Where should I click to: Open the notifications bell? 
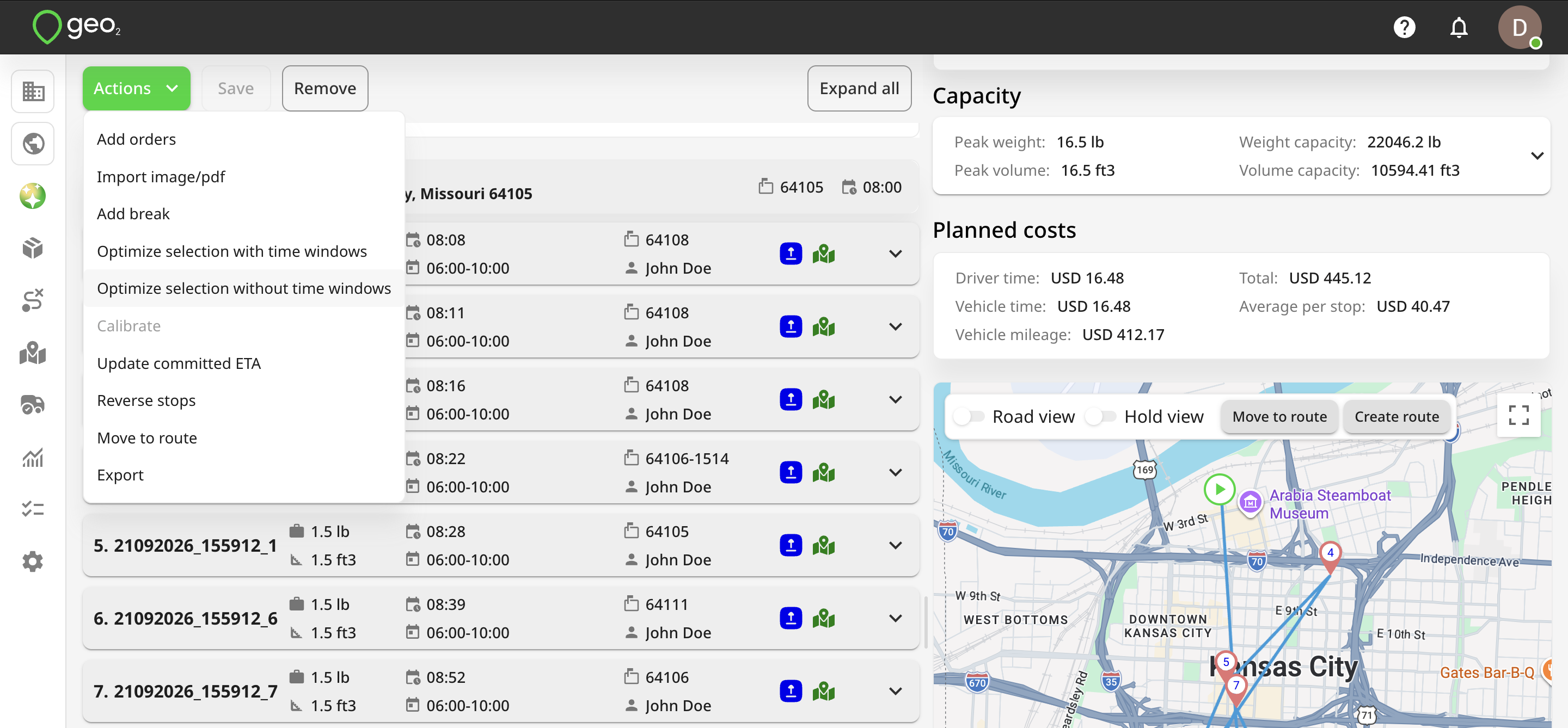point(1459,27)
